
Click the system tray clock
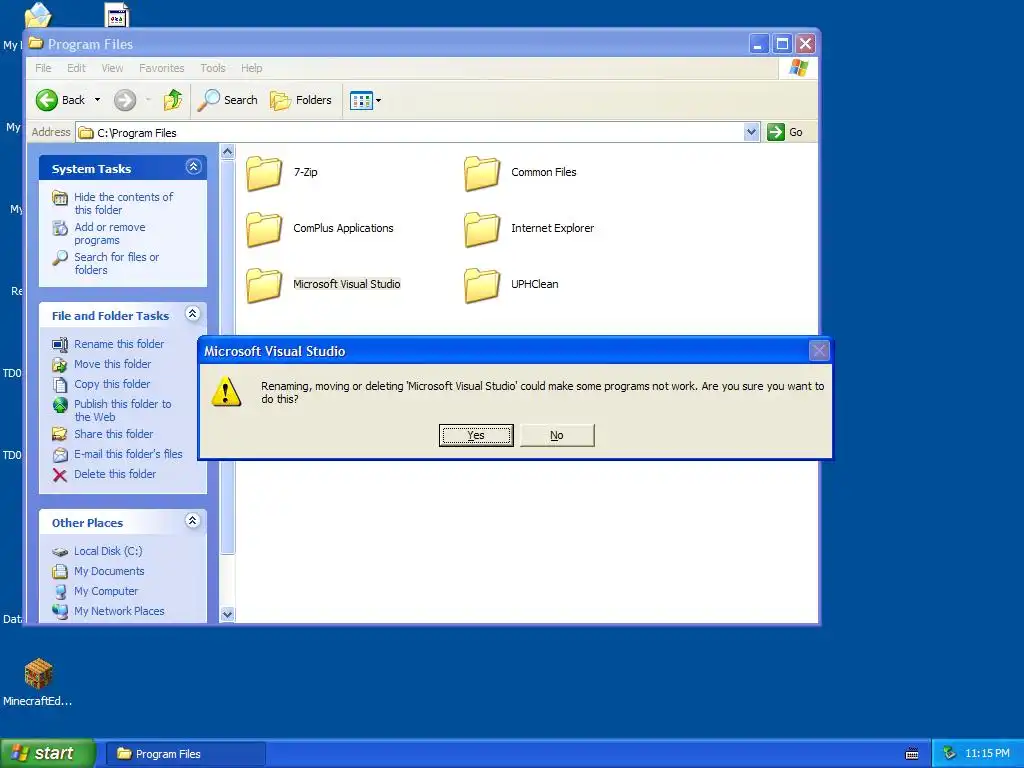(x=987, y=754)
